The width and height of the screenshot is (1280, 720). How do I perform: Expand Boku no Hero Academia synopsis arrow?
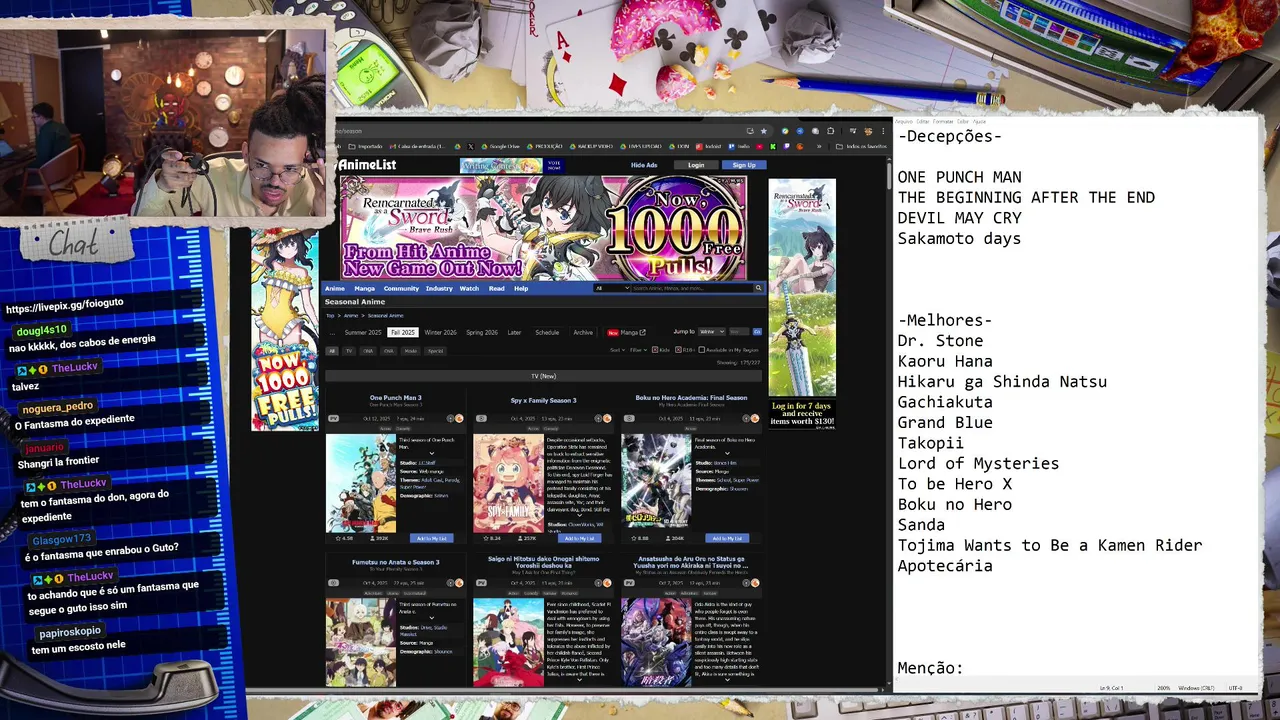tap(727, 453)
